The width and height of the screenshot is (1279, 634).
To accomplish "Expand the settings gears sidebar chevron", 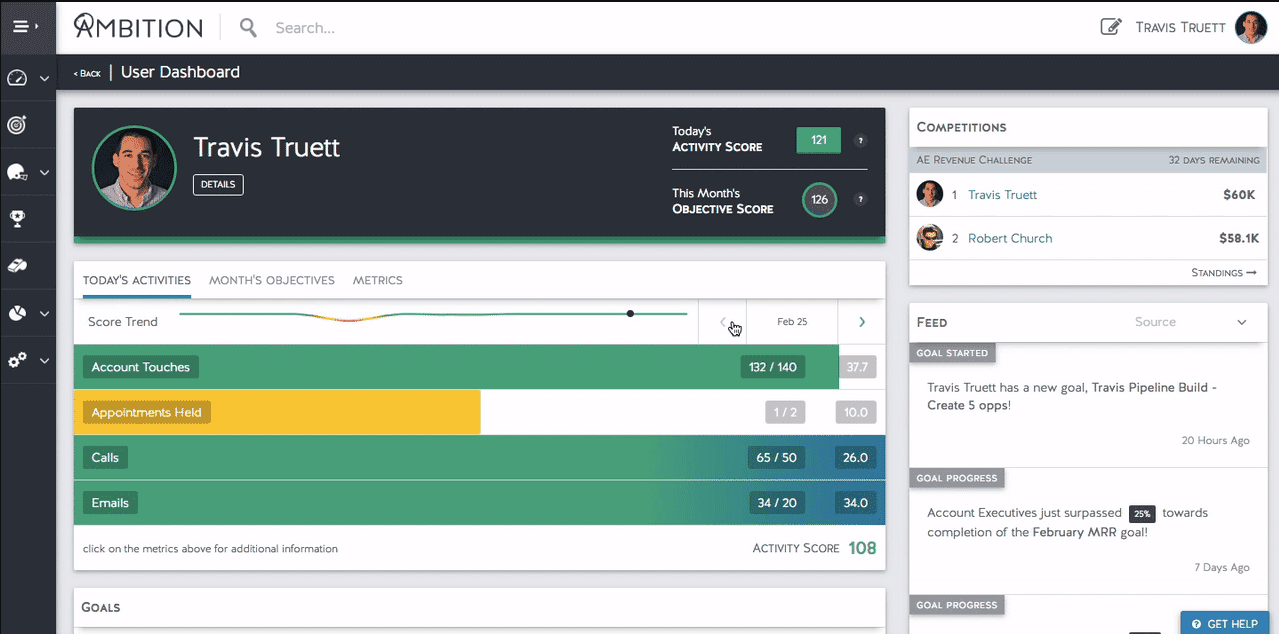I will coord(43,360).
